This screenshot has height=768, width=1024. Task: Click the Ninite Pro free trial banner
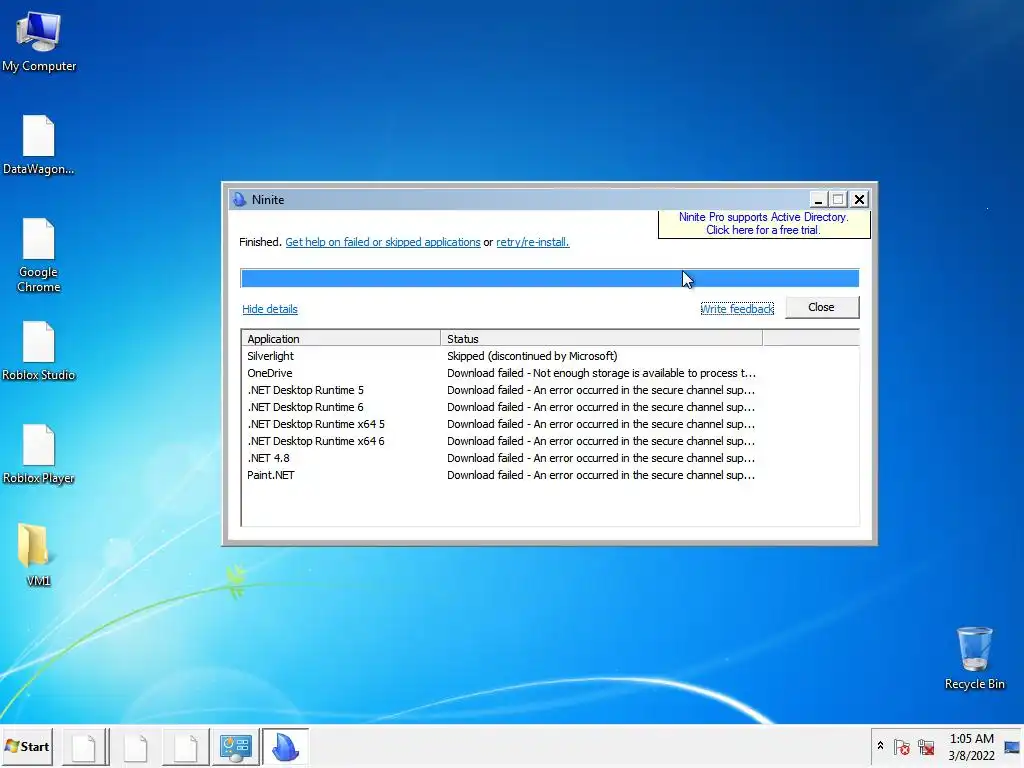pyautogui.click(x=763, y=223)
